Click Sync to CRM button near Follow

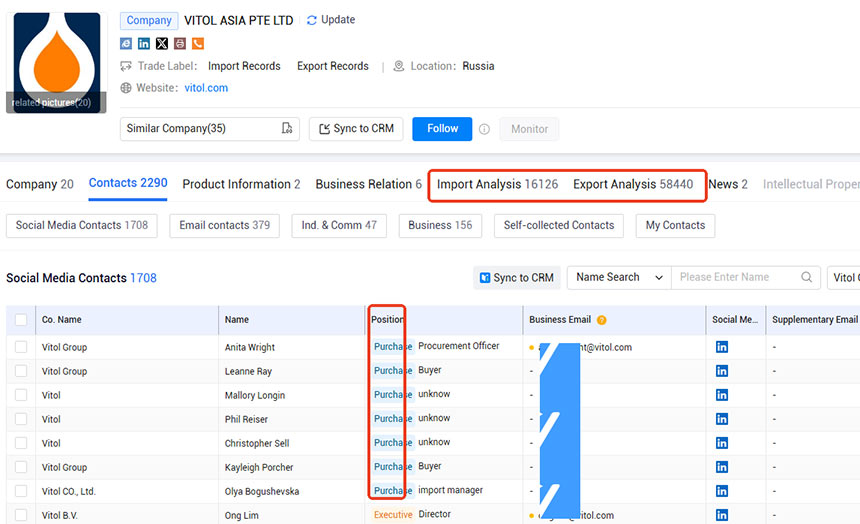point(356,129)
